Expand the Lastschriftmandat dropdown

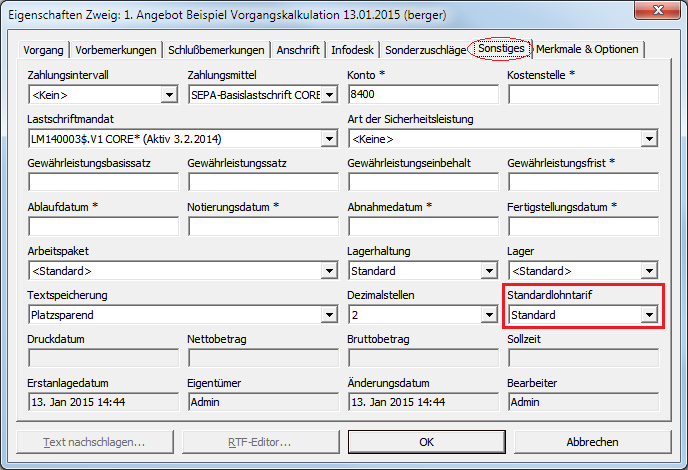pyautogui.click(x=328, y=139)
